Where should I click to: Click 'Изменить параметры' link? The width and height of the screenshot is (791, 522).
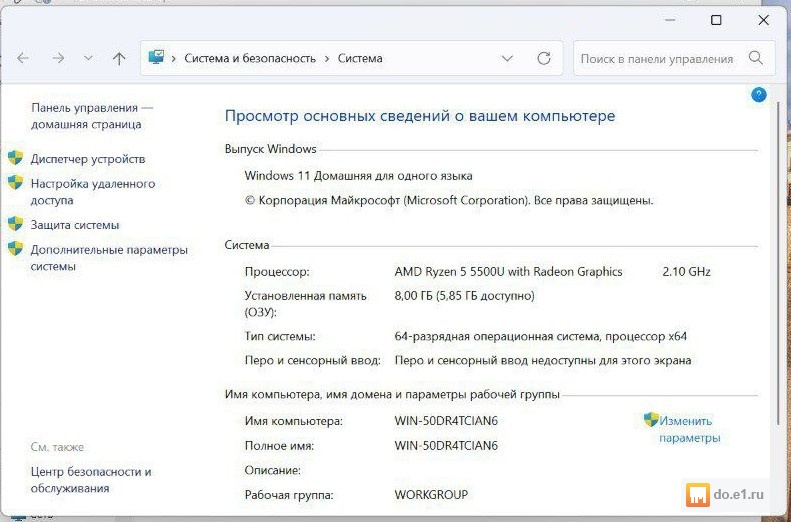pos(690,429)
